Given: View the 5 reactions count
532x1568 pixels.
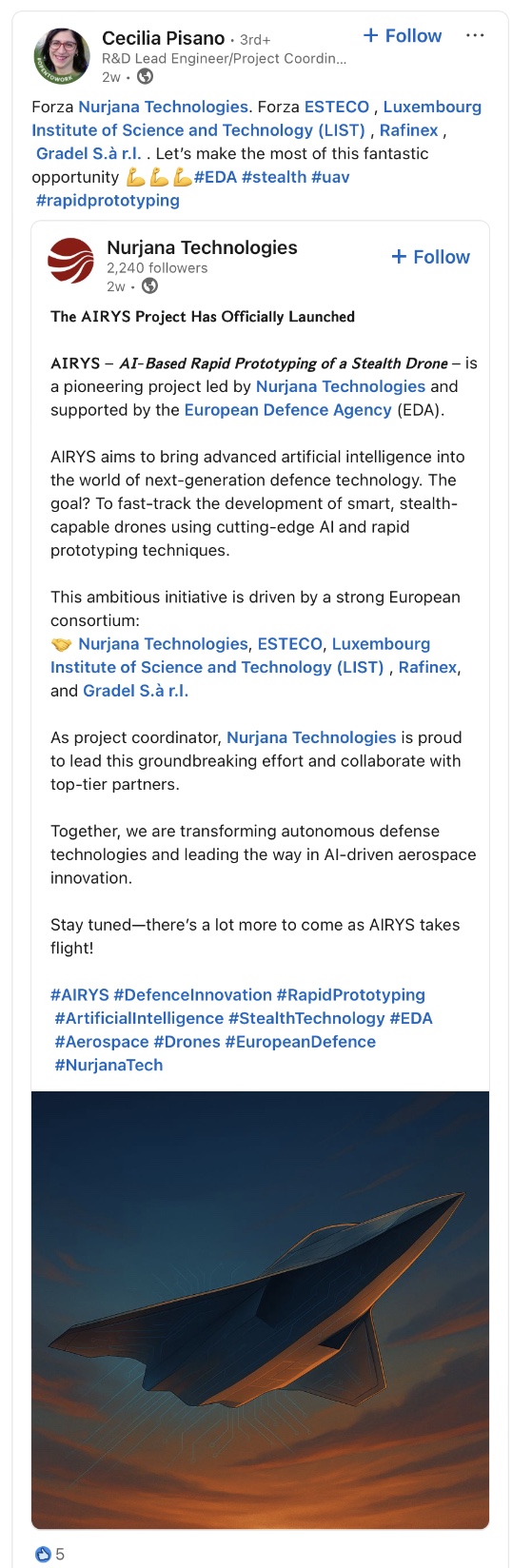Looking at the screenshot, I should (60, 1554).
